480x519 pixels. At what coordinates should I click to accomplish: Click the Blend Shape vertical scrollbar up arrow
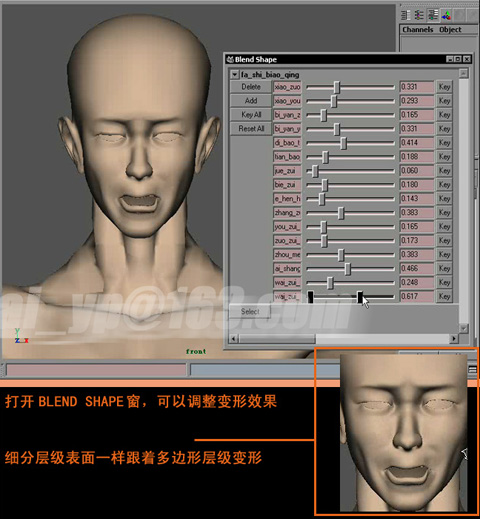(463, 73)
